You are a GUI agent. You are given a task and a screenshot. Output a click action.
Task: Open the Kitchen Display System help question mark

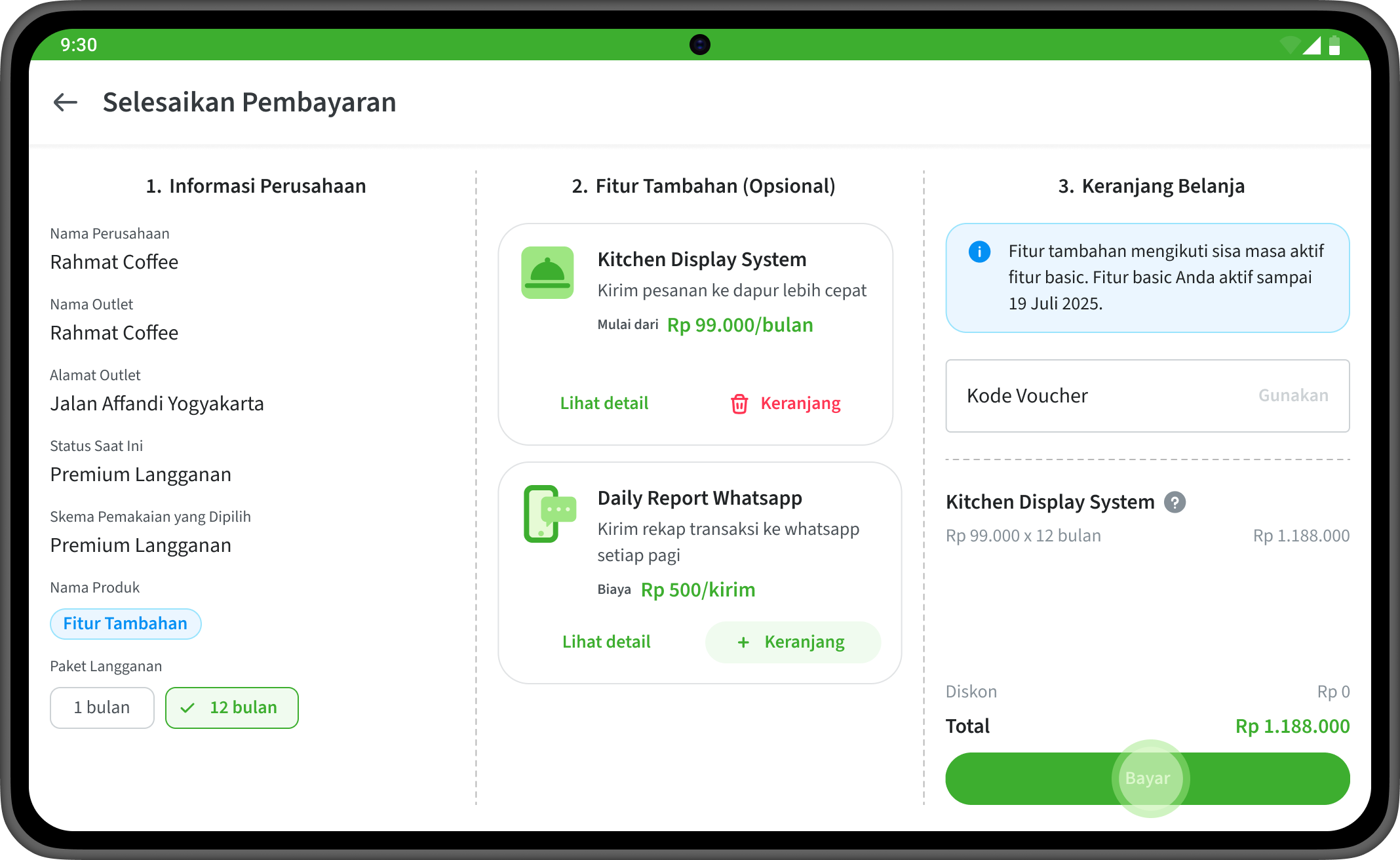point(1175,502)
